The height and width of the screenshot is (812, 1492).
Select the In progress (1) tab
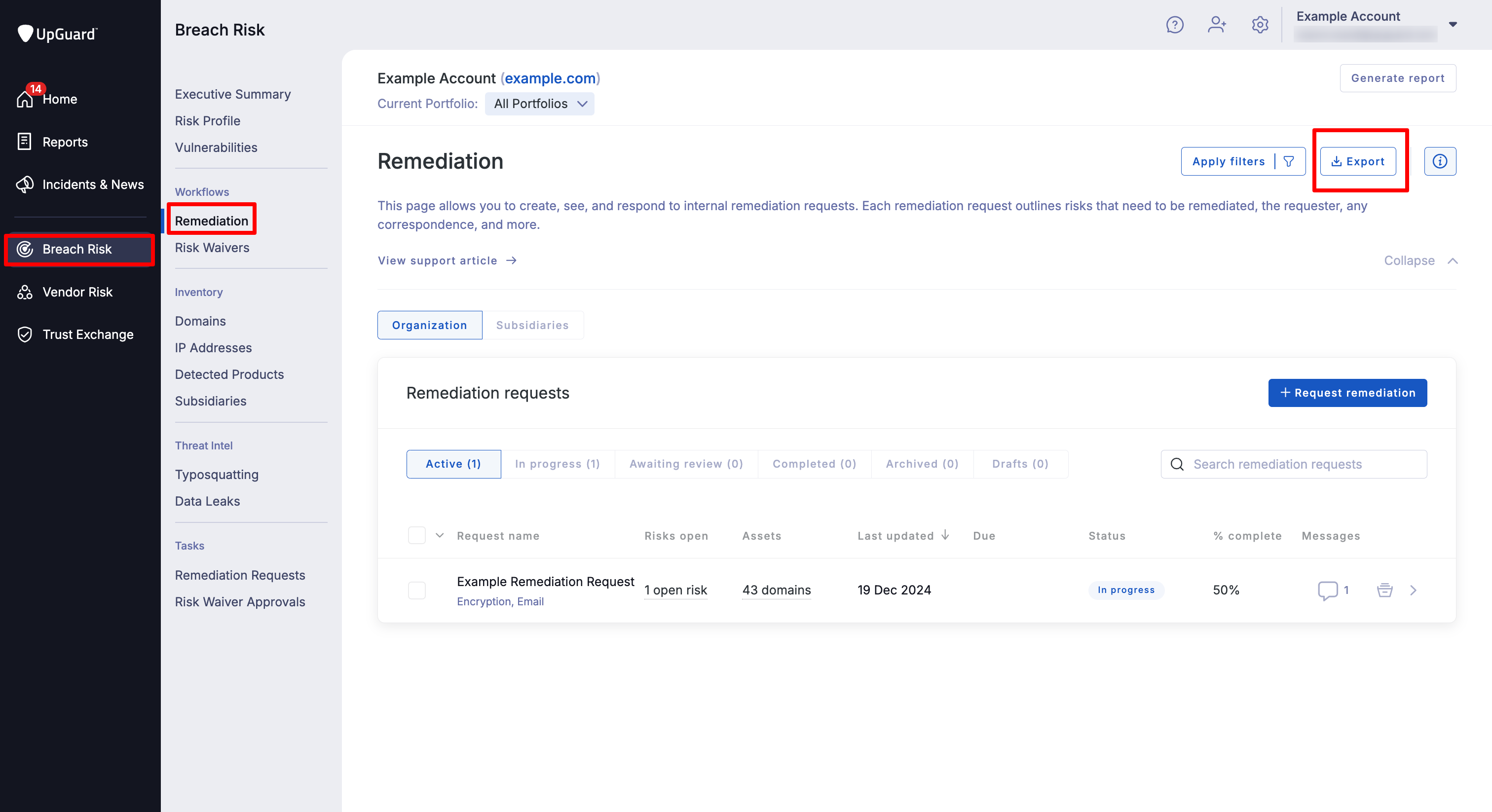[557, 464]
